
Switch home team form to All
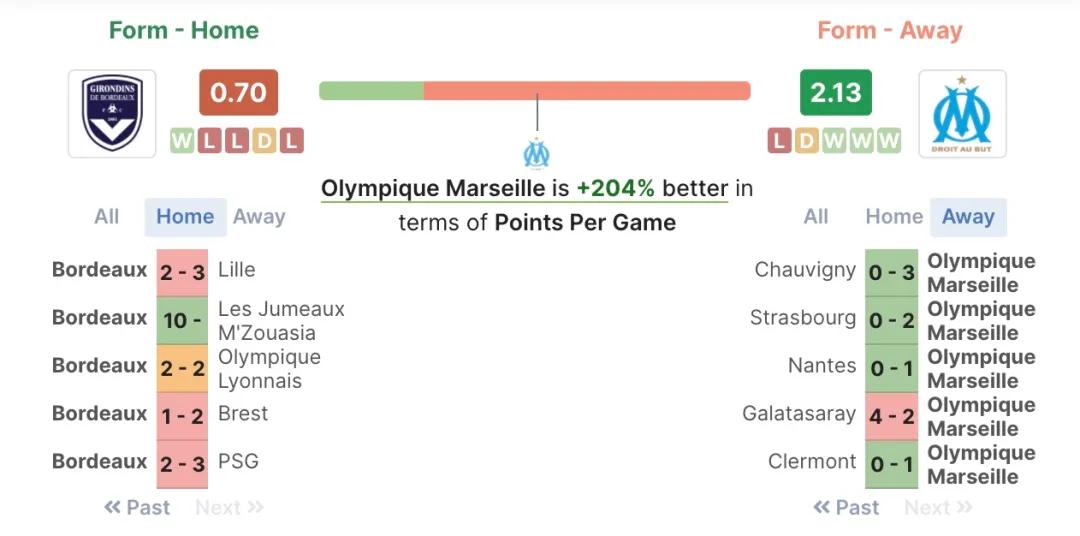(107, 217)
